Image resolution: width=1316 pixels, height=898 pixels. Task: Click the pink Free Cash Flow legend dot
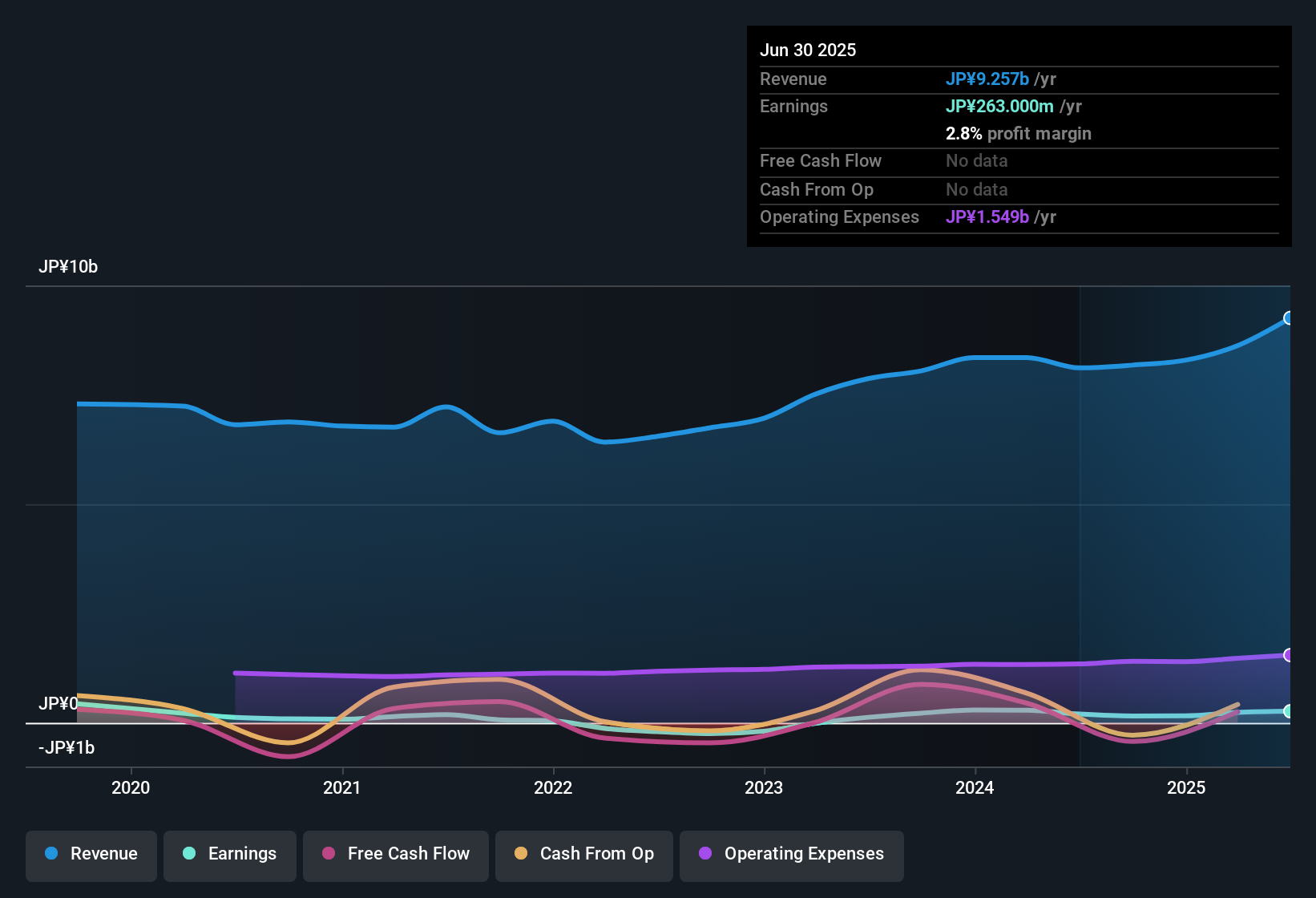[329, 854]
